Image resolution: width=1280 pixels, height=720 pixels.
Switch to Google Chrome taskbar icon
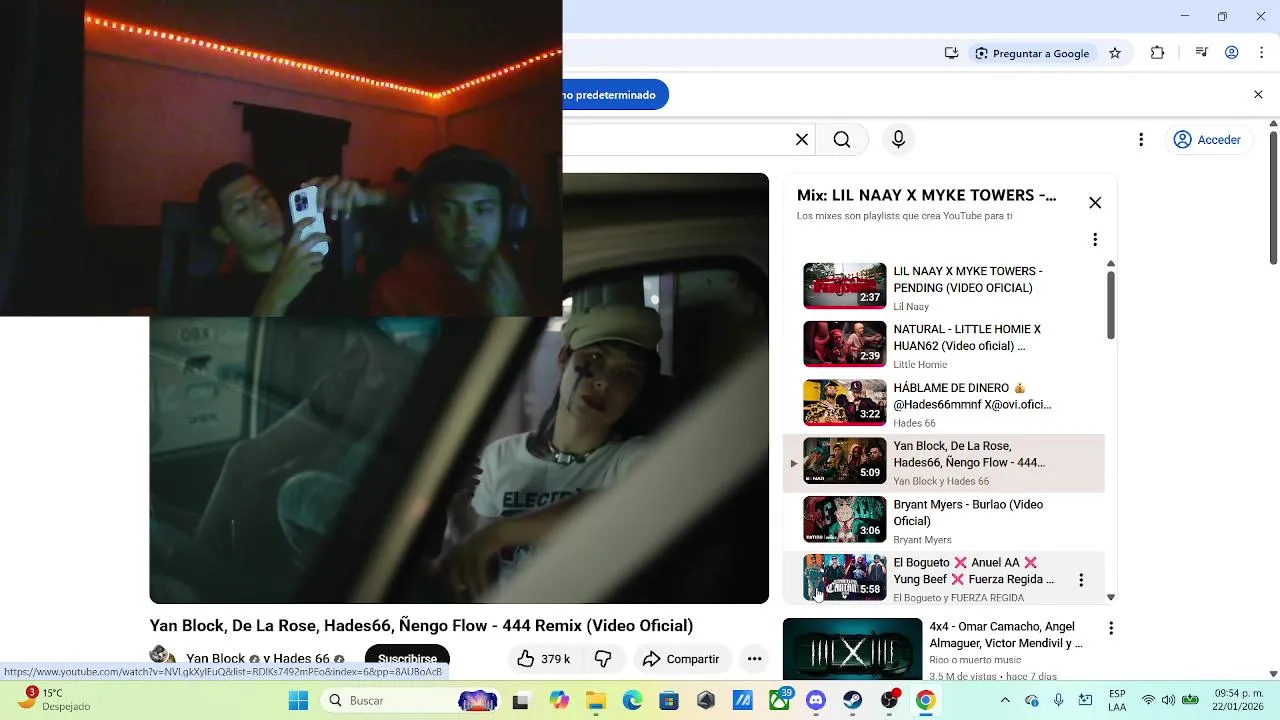point(926,701)
